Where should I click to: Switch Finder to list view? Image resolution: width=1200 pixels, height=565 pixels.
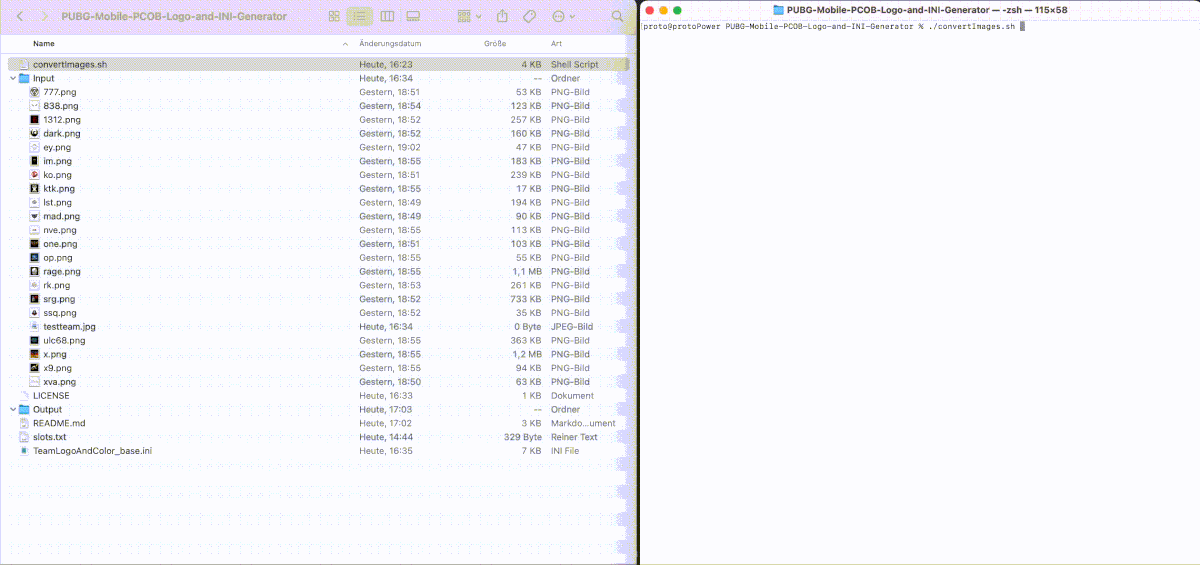tap(360, 17)
